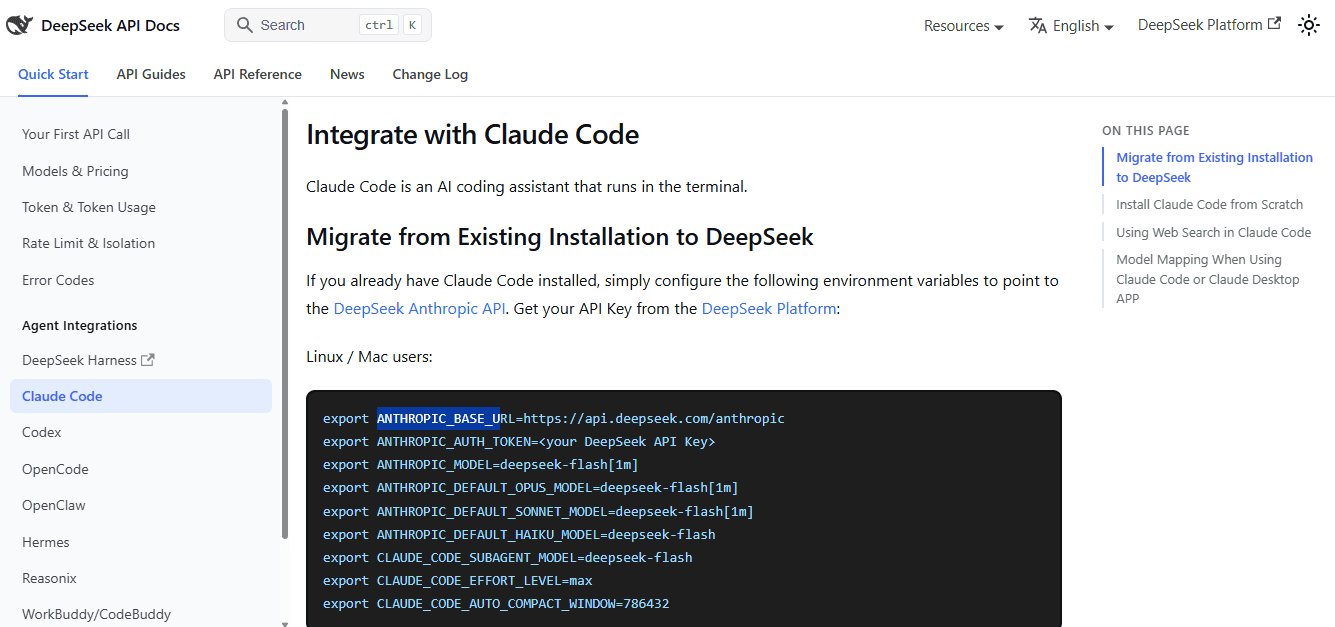The image size is (1335, 627).
Task: Click ANTHROPIC_DEFAULT_HAIKU_MODEL code line
Action: (x=519, y=534)
